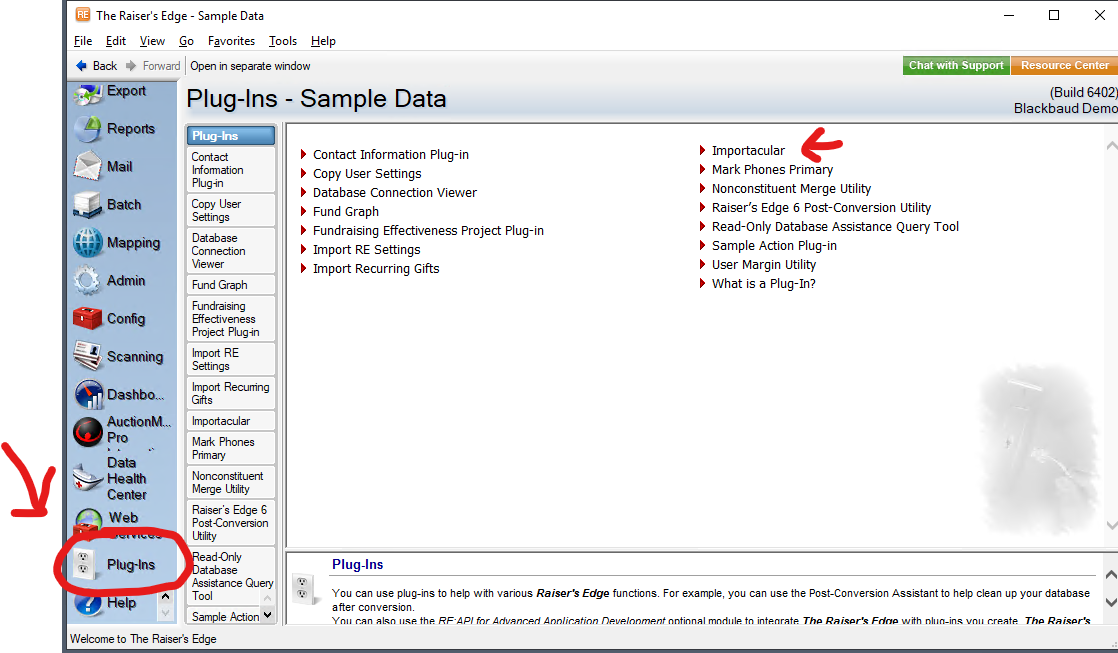The width and height of the screenshot is (1118, 653).
Task: Open the Help menu in menu bar
Action: point(323,41)
